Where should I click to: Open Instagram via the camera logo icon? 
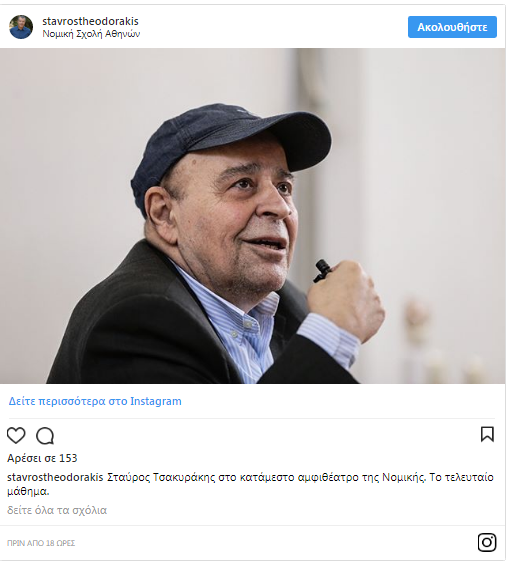(x=487, y=542)
